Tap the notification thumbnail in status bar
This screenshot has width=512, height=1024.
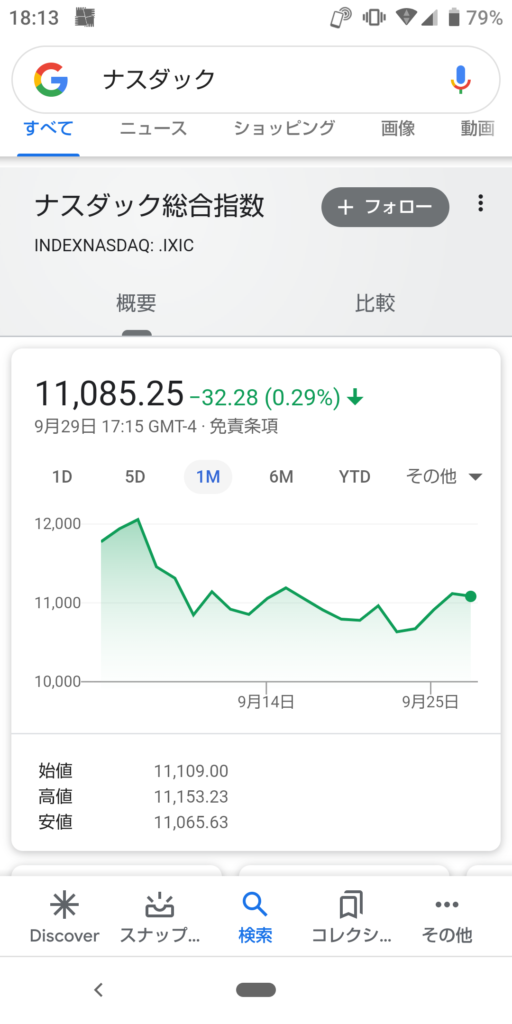click(84, 18)
